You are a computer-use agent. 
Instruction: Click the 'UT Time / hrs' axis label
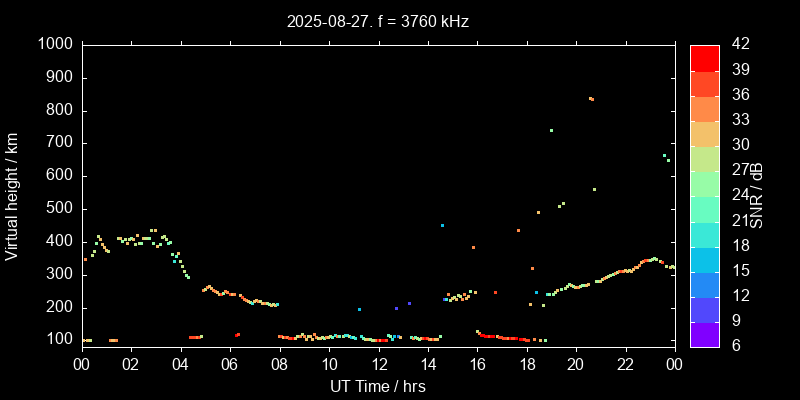tap(378, 385)
